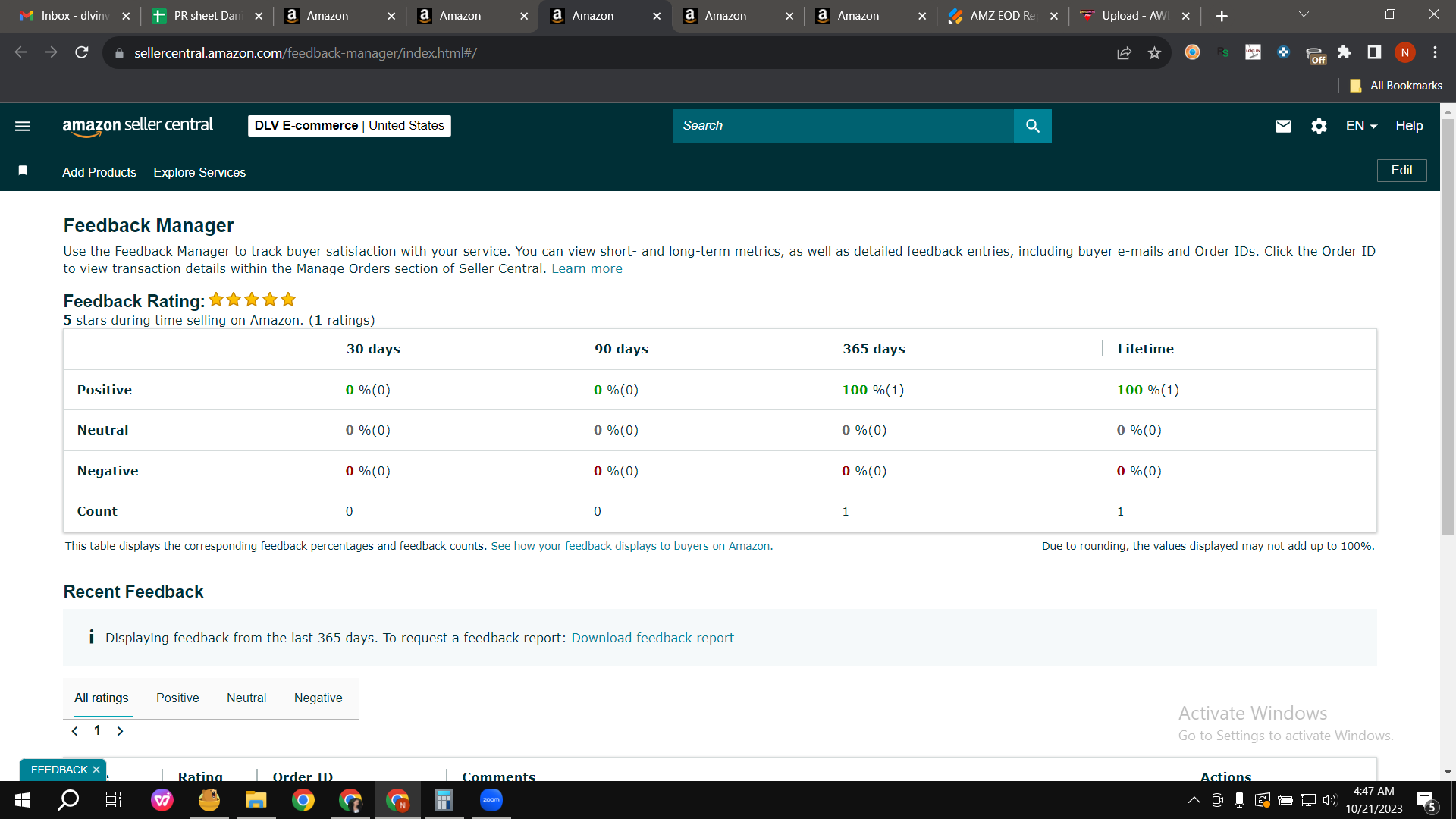
Task: Close the FEEDBACK tag with its X
Action: [x=96, y=770]
